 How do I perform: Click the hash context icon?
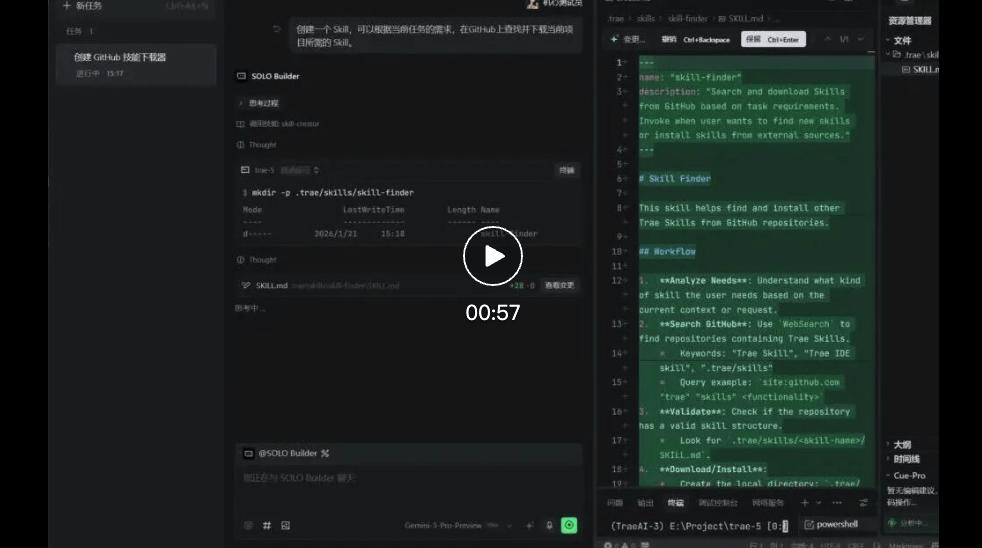coord(267,525)
